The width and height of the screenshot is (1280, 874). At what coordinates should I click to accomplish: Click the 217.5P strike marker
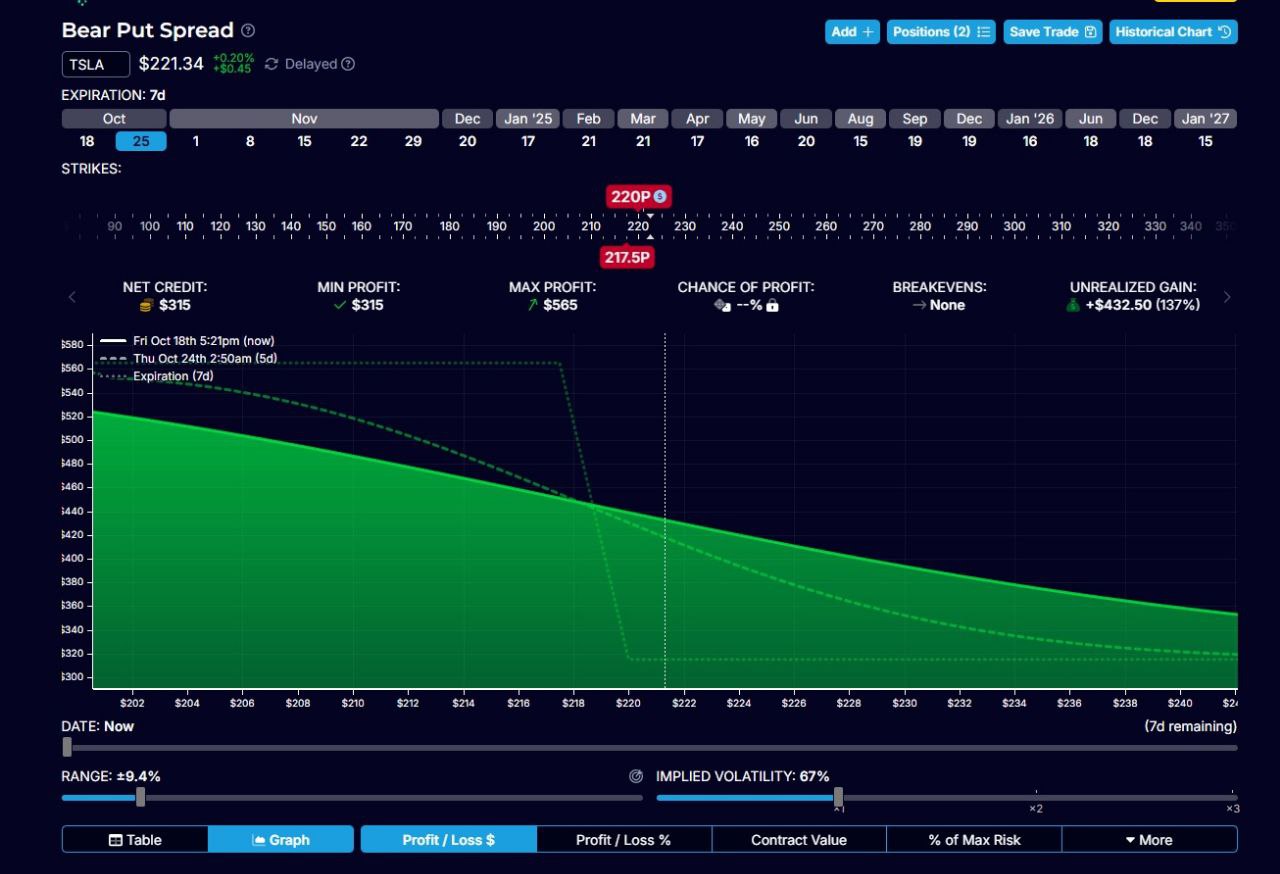coord(628,258)
